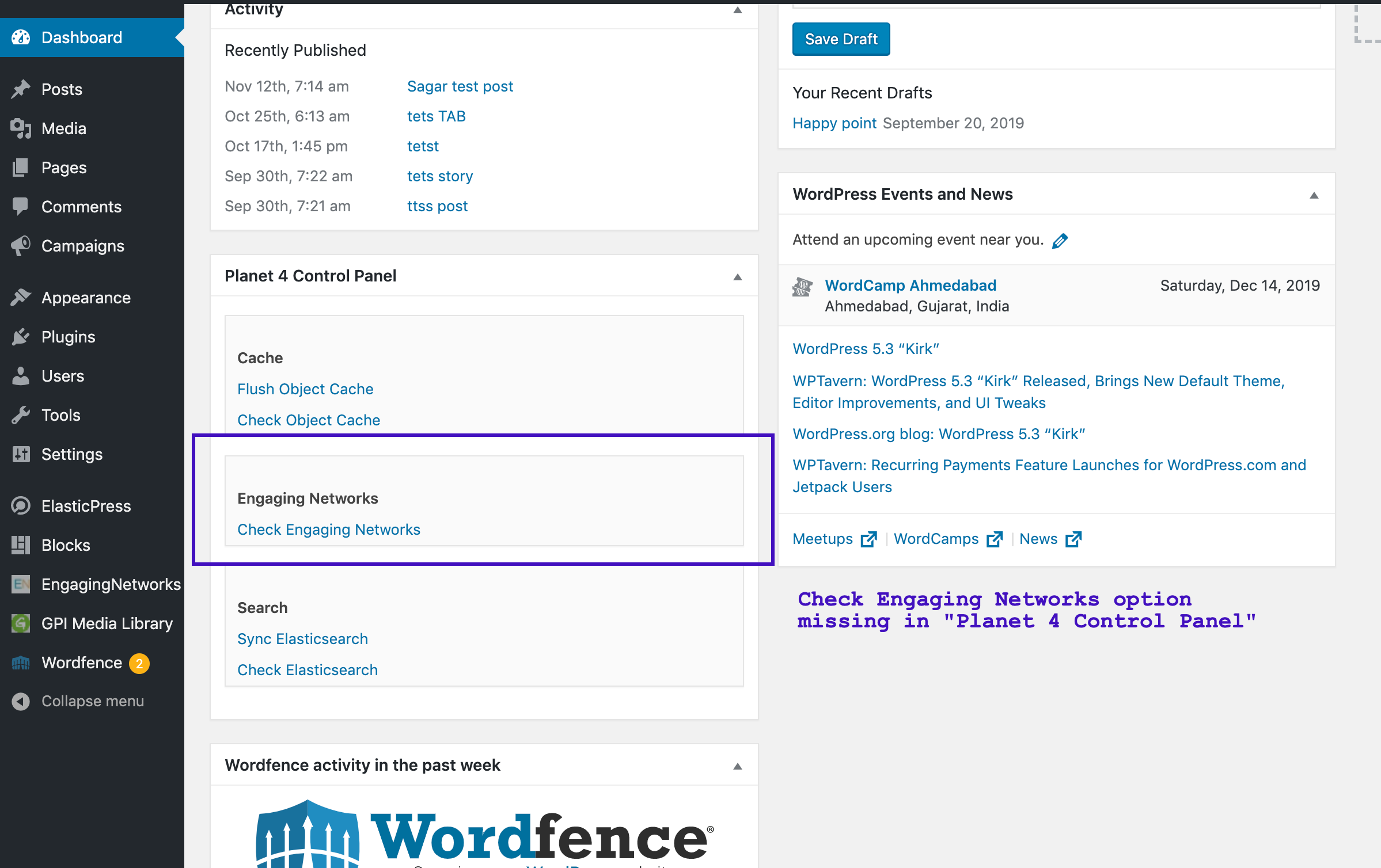The width and height of the screenshot is (1381, 868).
Task: Click the pencil icon to edit event location
Action: (x=1060, y=241)
